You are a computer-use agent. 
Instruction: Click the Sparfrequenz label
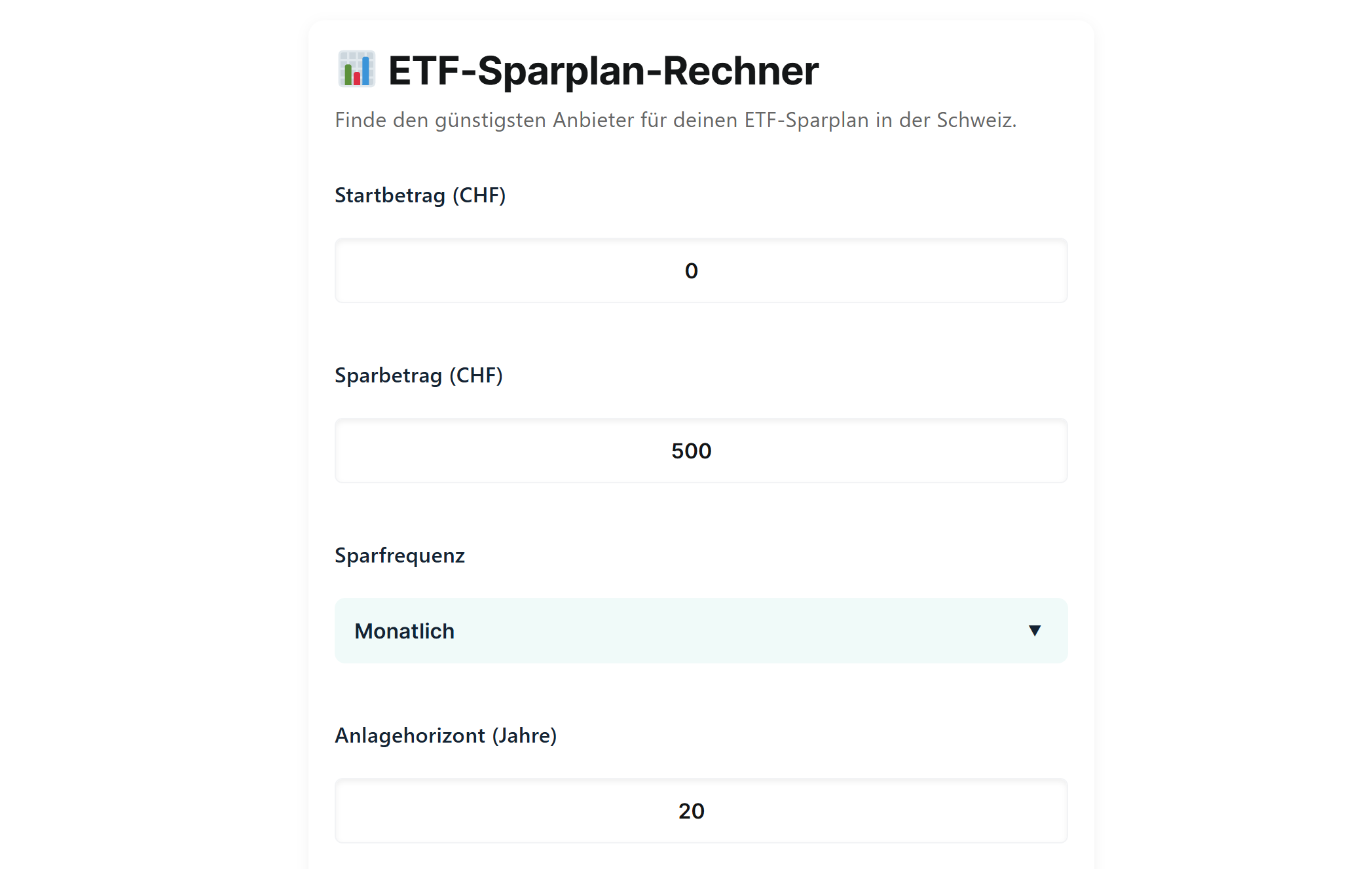[399, 555]
